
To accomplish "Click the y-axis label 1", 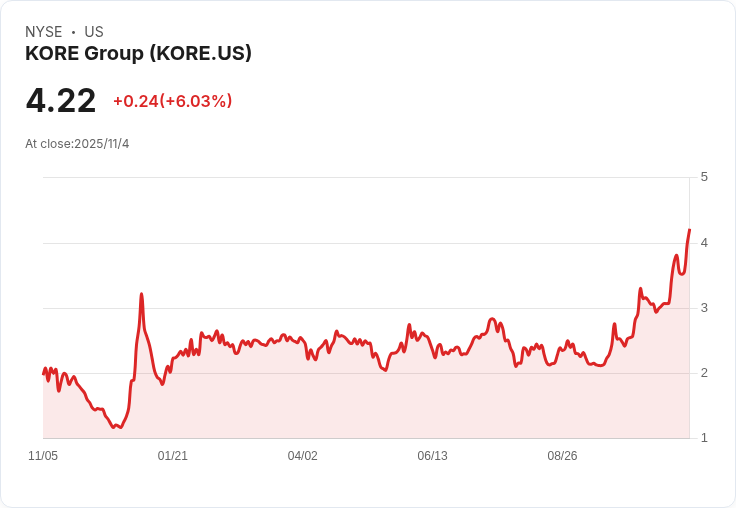I will point(704,437).
